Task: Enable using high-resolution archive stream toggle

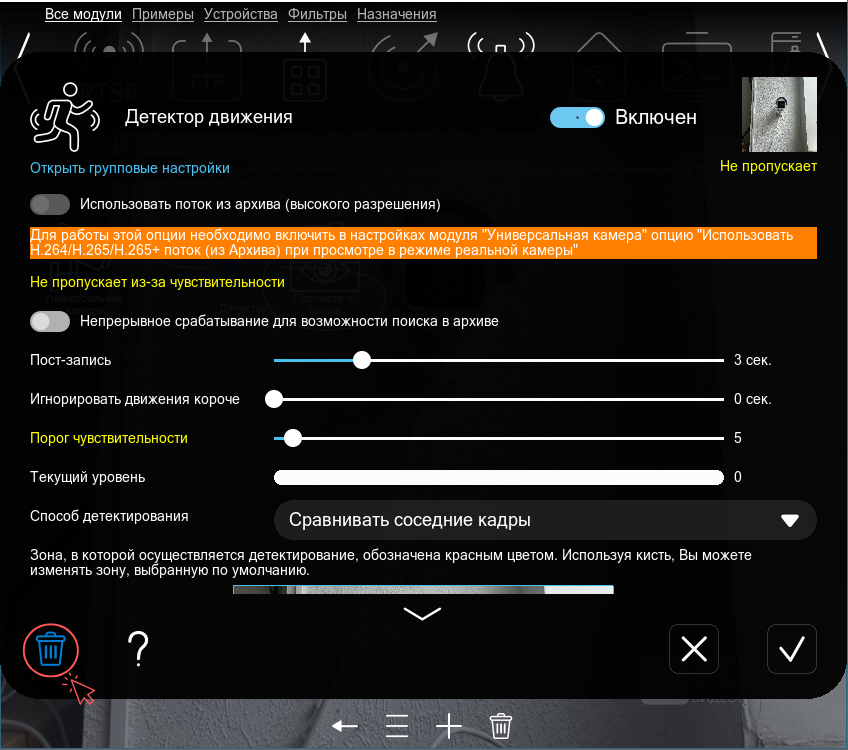Action: [50, 204]
